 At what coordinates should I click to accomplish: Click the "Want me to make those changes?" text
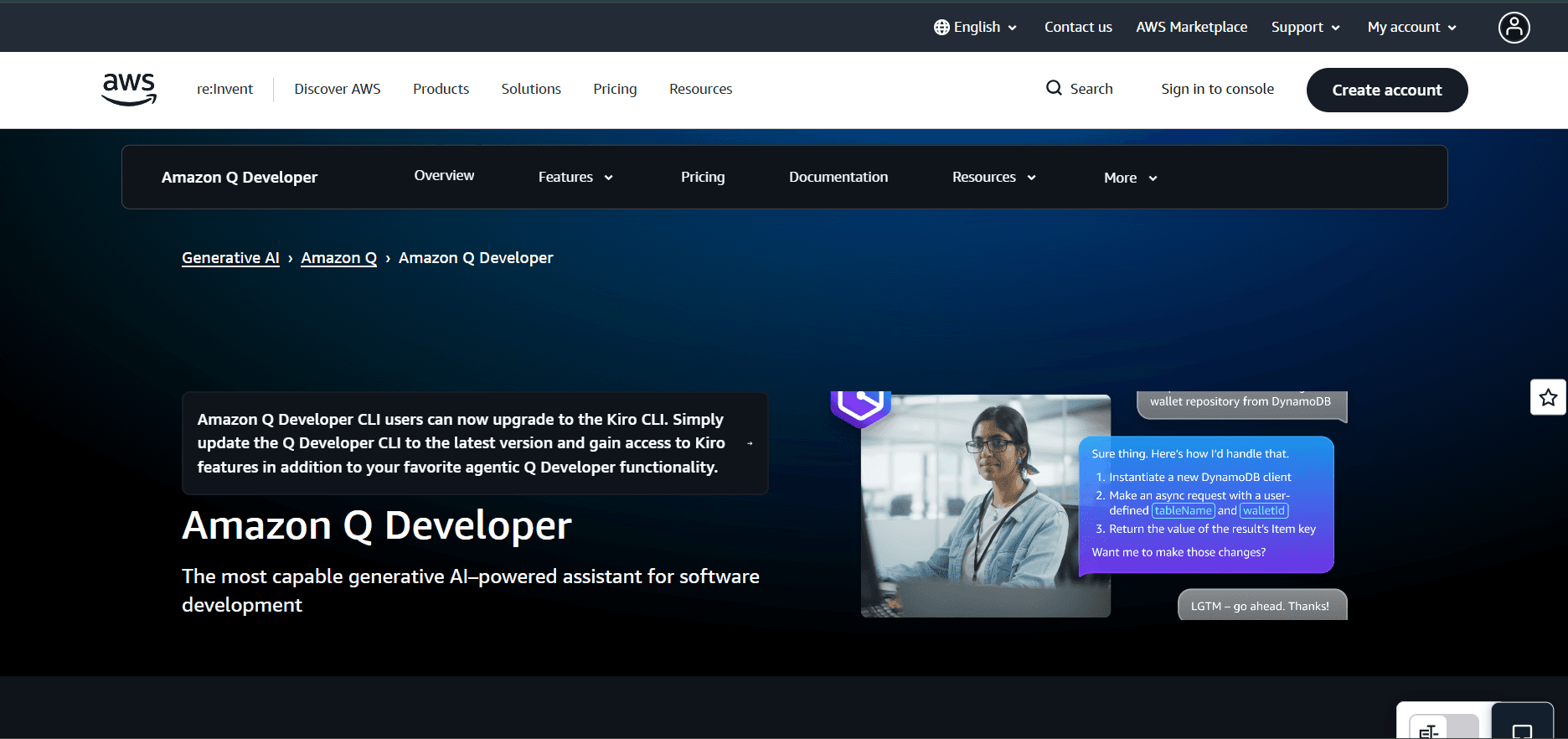[x=1179, y=552]
